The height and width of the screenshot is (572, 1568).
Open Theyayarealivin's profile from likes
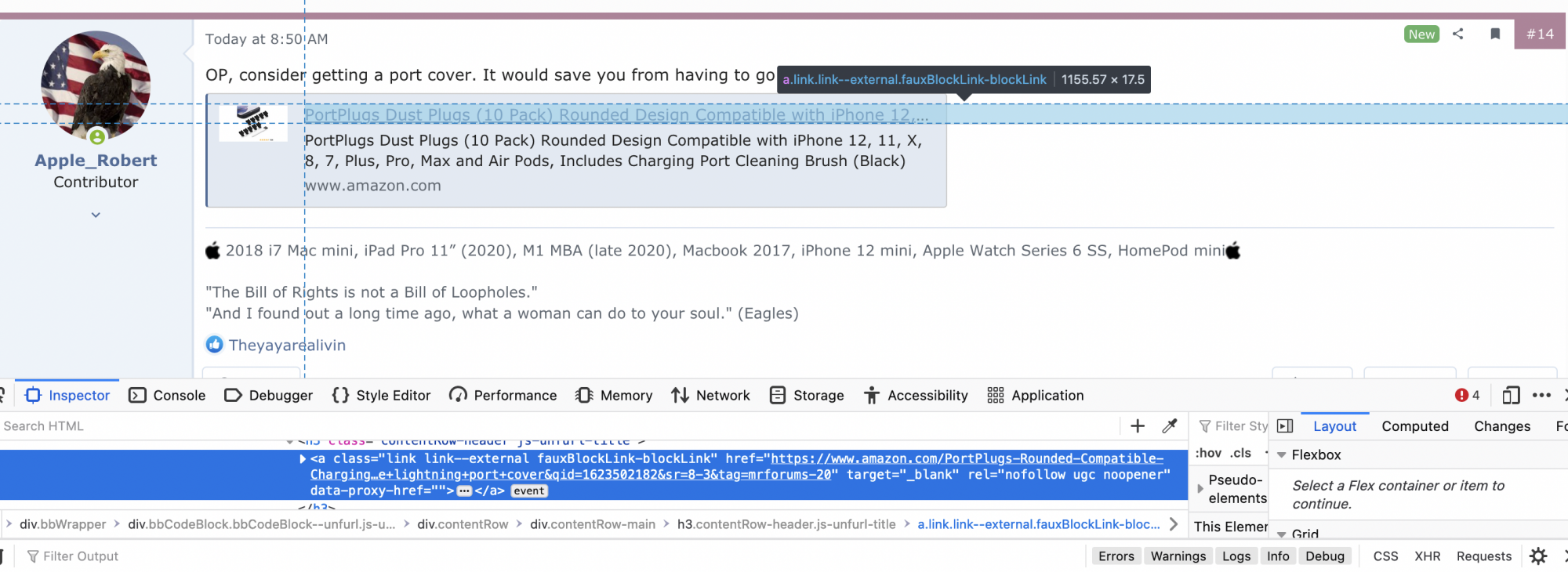pyautogui.click(x=287, y=345)
